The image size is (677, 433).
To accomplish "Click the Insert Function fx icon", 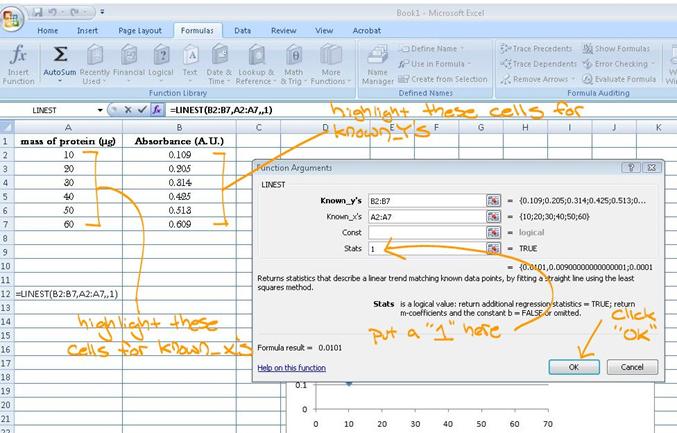I will 18,55.
